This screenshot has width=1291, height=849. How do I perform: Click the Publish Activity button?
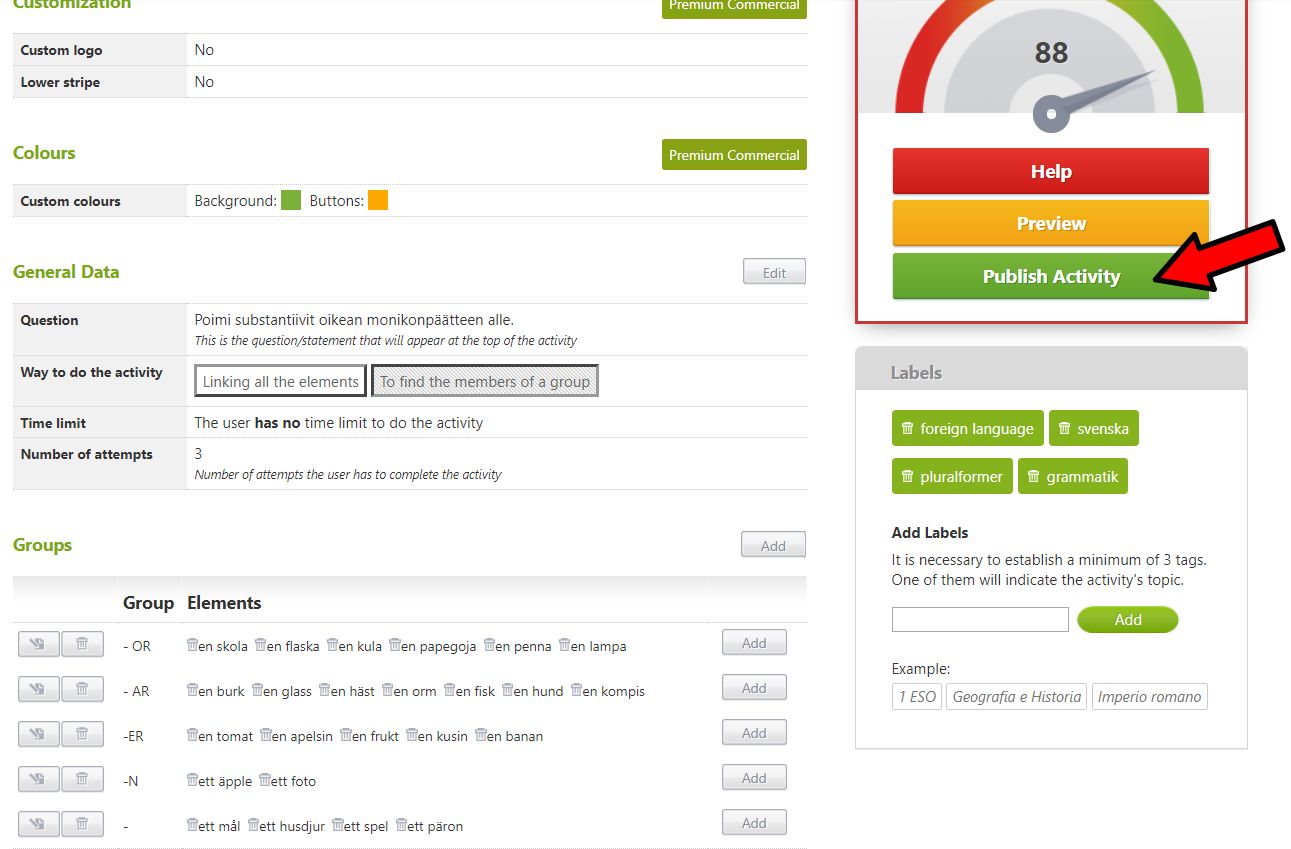[x=1050, y=276]
